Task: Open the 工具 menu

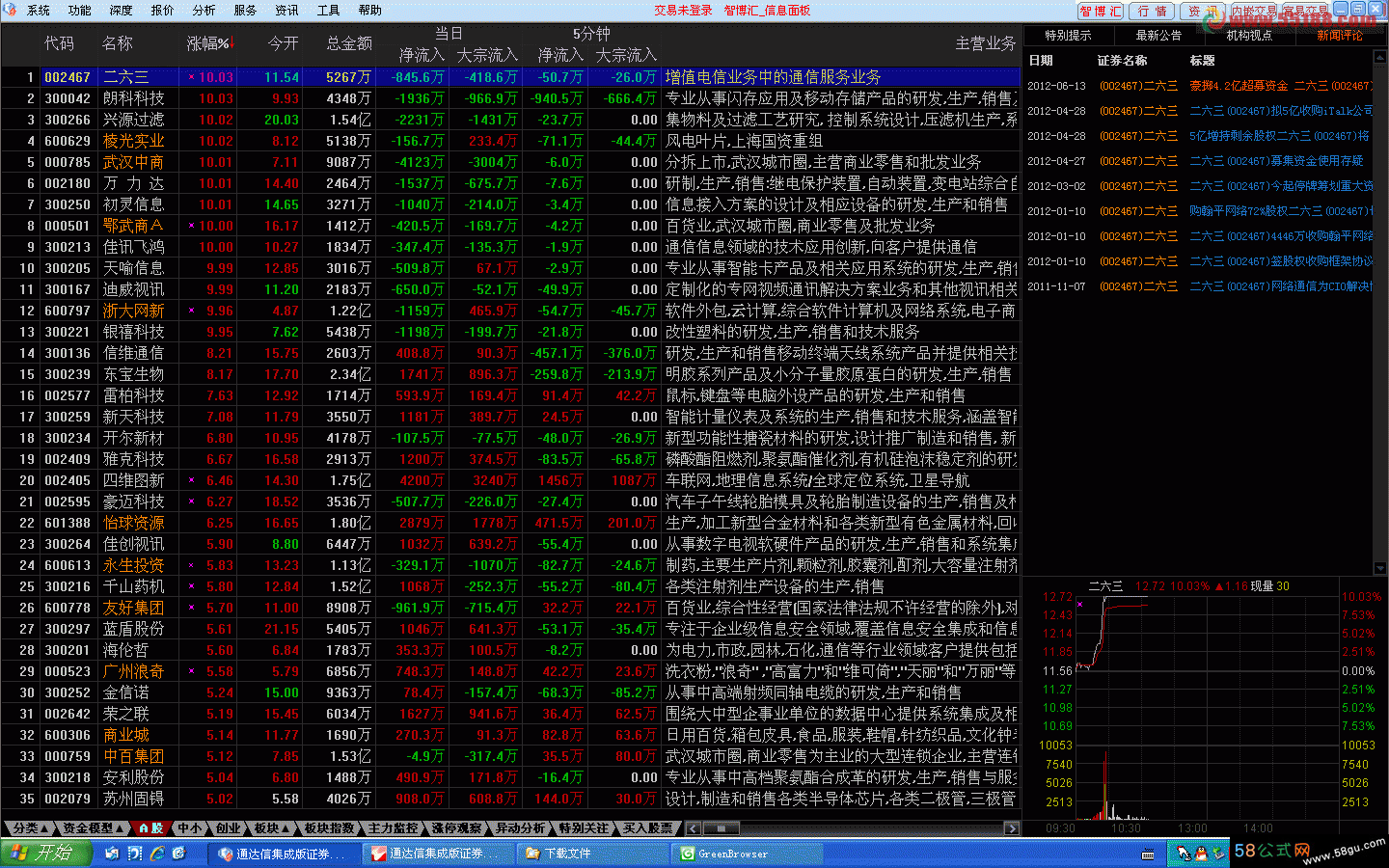Action: tap(329, 11)
